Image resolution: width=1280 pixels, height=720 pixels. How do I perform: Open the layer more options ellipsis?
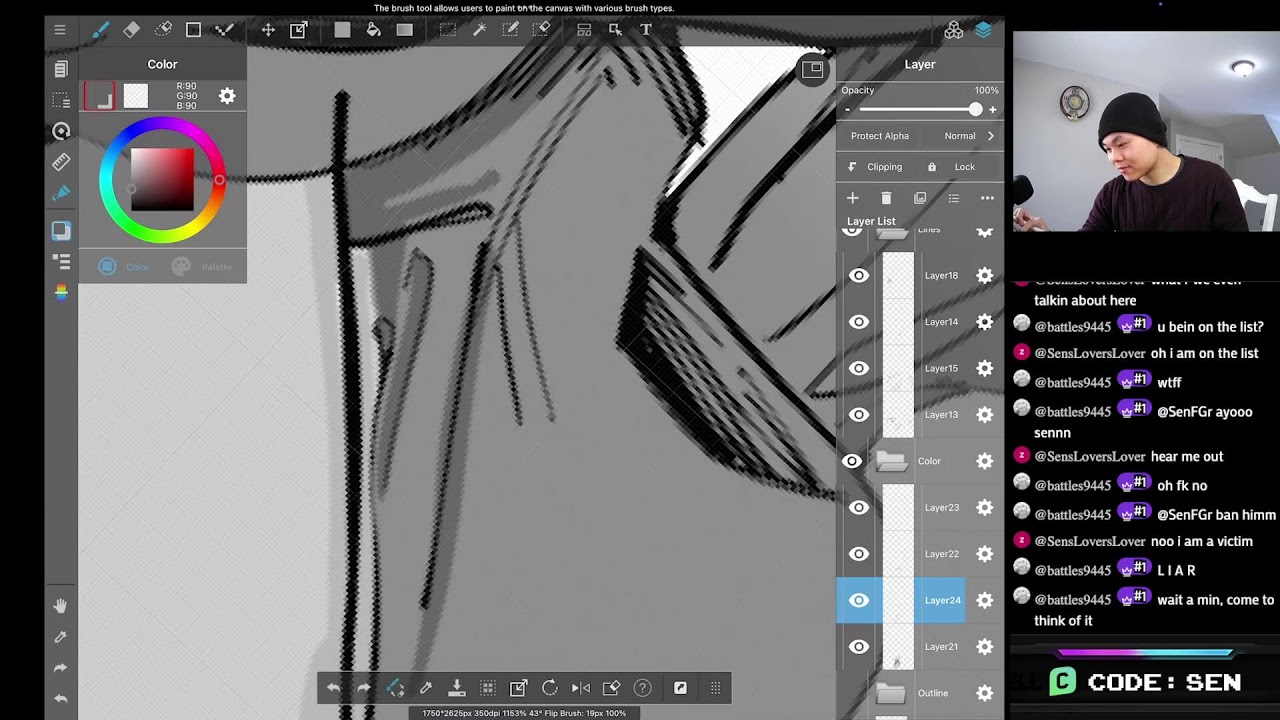pyautogui.click(x=987, y=198)
